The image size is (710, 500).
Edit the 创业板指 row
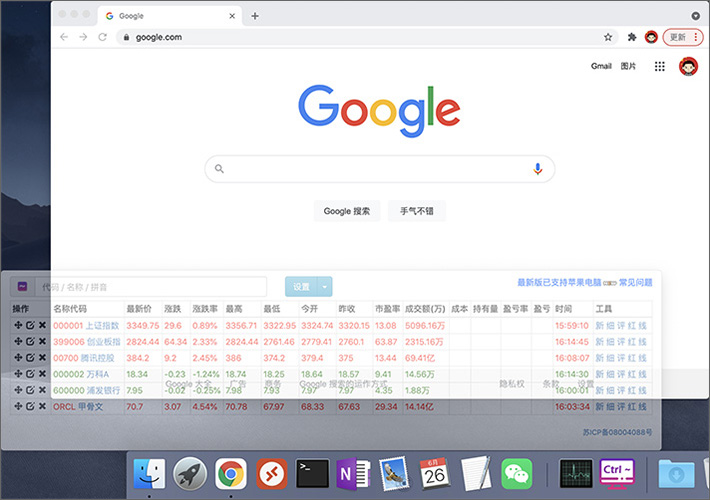[x=30, y=341]
